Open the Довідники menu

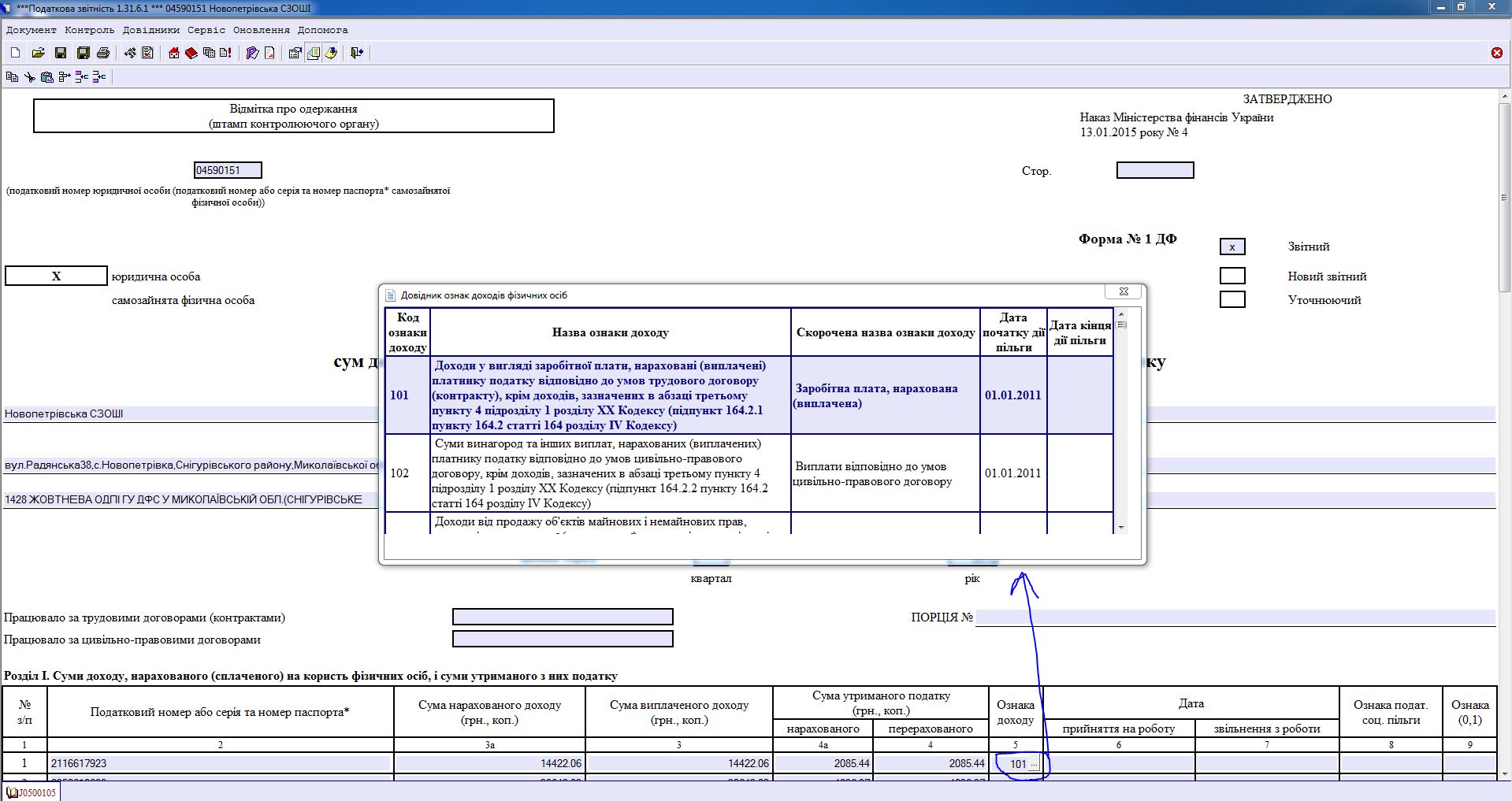tap(151, 30)
